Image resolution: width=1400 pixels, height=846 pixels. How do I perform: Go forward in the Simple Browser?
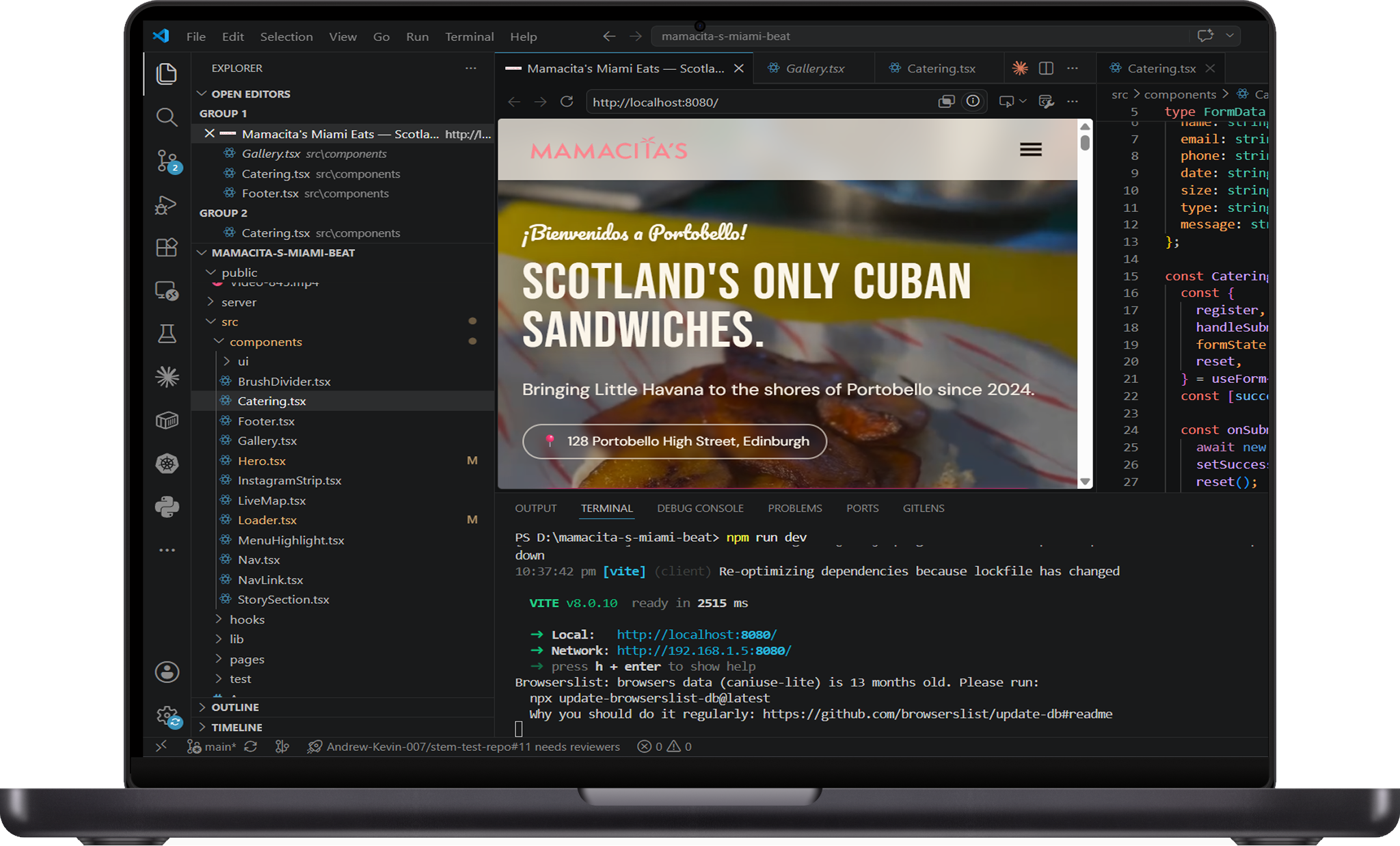pyautogui.click(x=541, y=102)
